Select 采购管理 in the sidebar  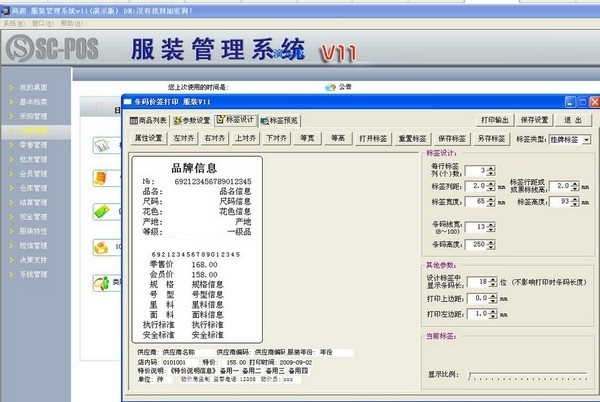pos(33,116)
